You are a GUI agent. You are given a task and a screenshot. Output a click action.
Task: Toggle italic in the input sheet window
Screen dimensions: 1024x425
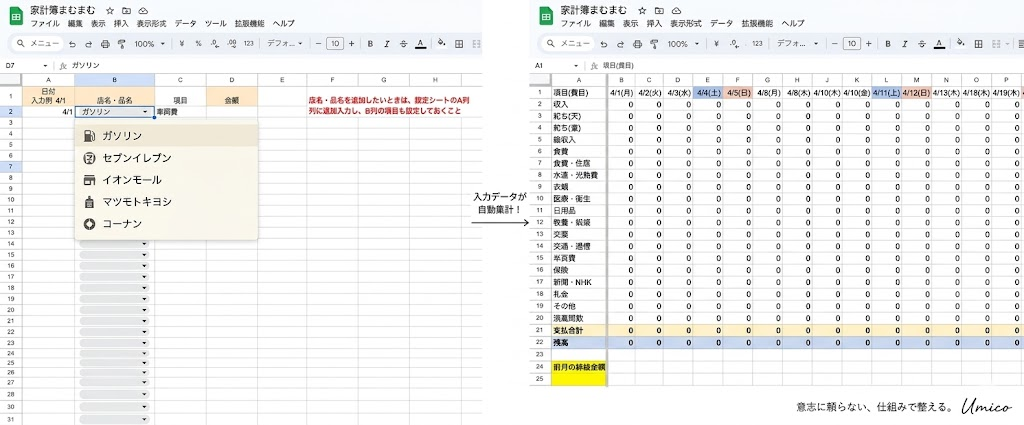click(387, 44)
